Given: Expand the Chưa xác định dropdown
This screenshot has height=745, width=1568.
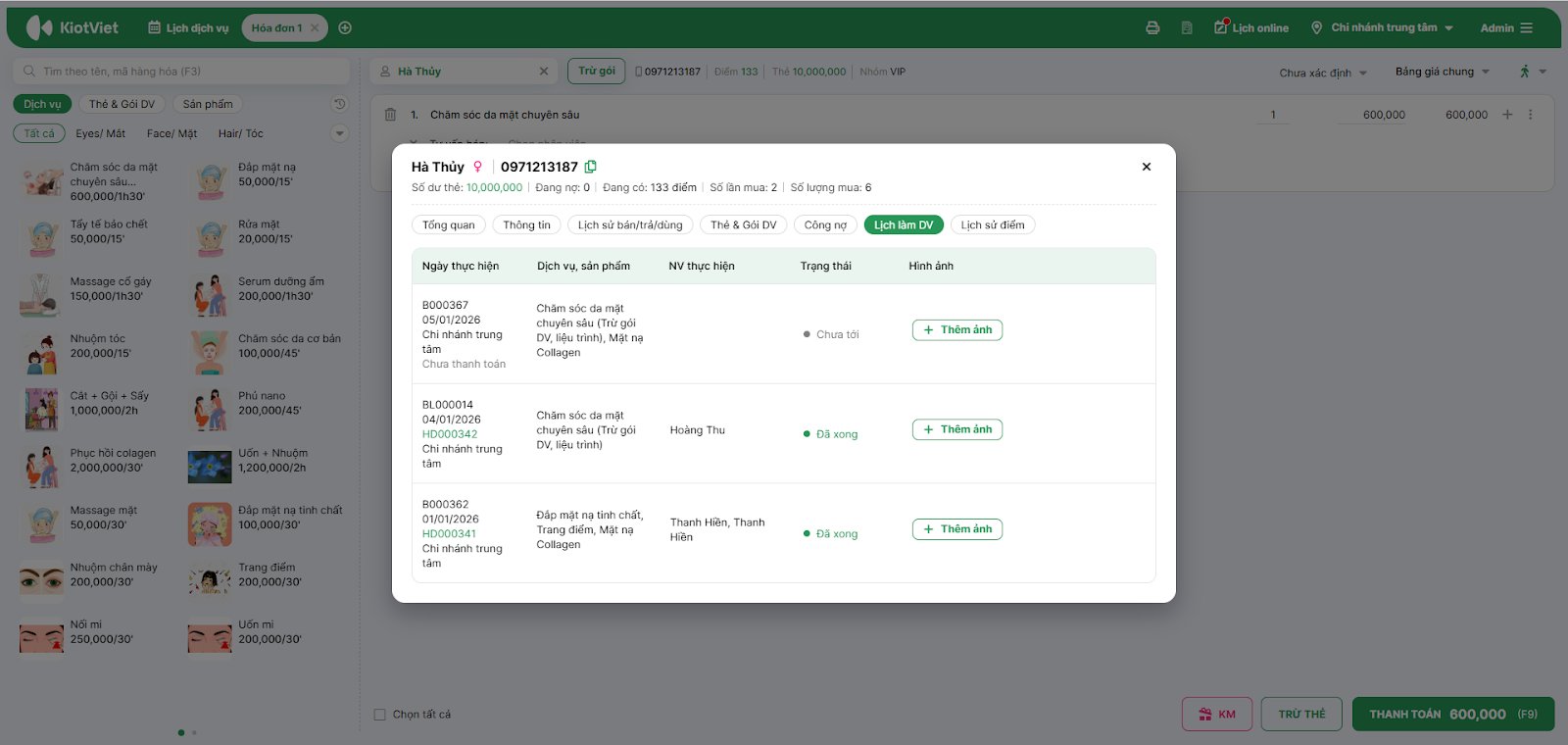Looking at the screenshot, I should pyautogui.click(x=1322, y=73).
